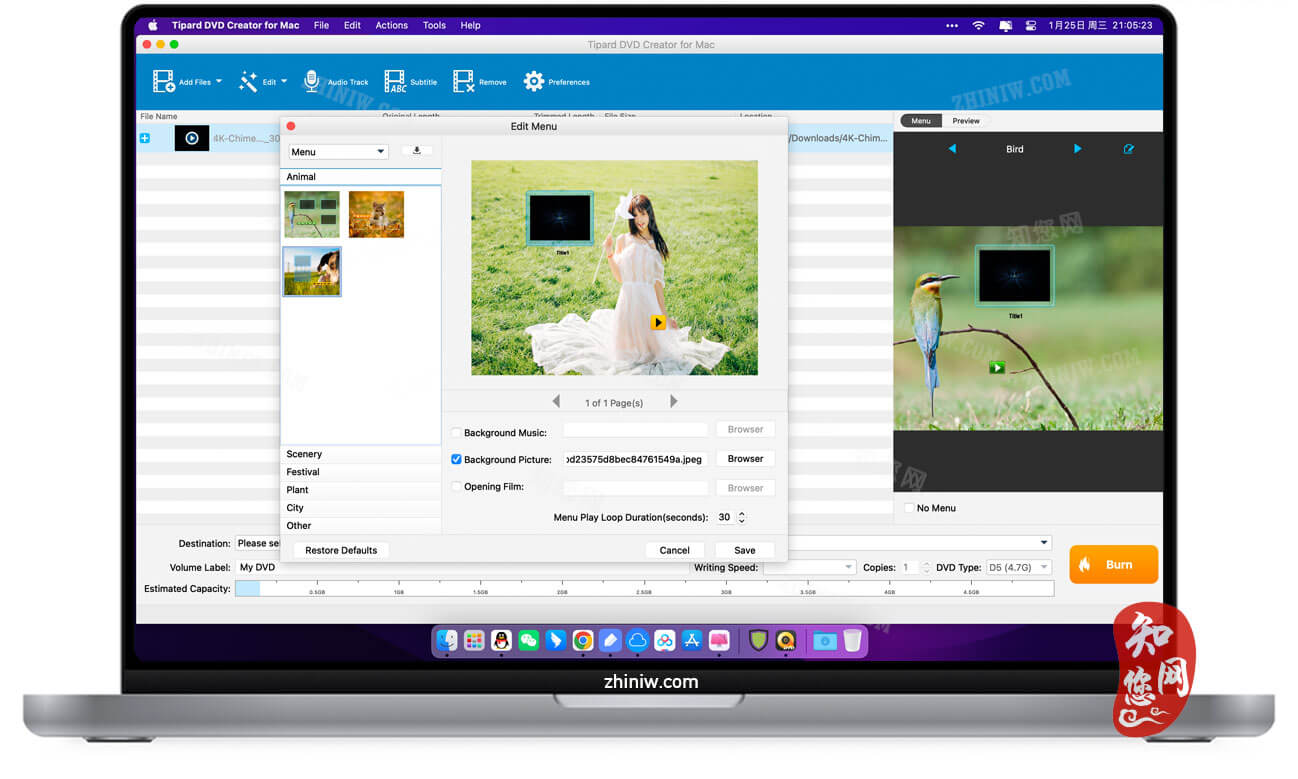Click the Volume Label input field
Viewport: 1298px width, 779px height.
point(462,567)
